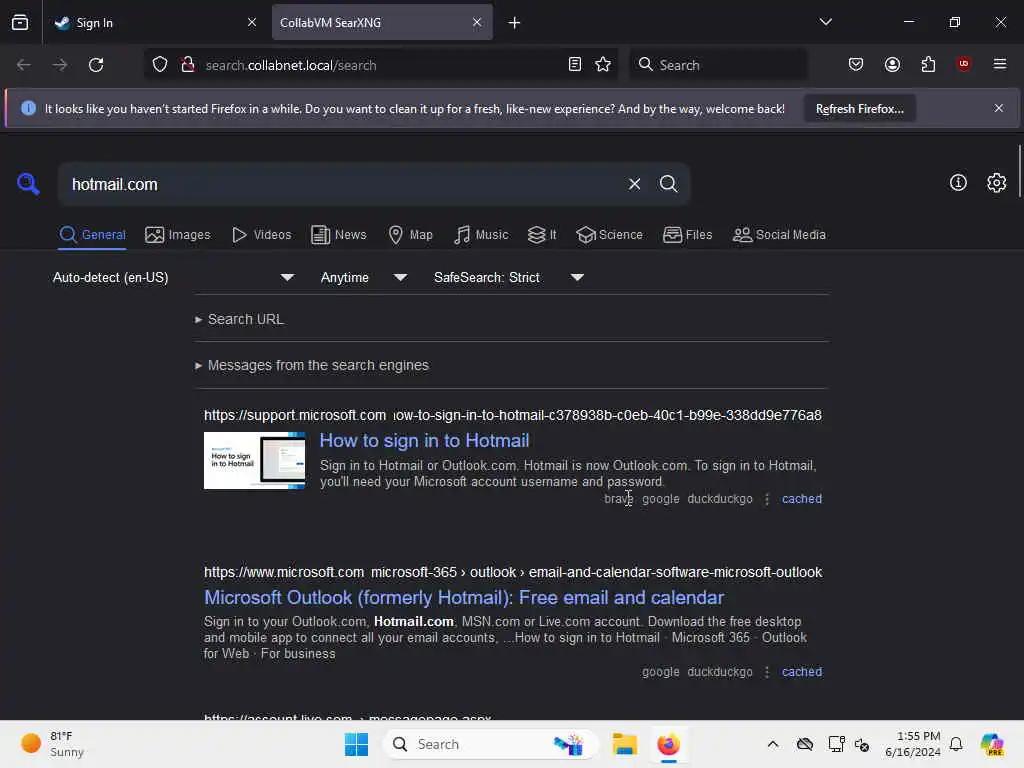The image size is (1024, 768).
Task: Open Save to Pocket
Action: pyautogui.click(x=856, y=64)
